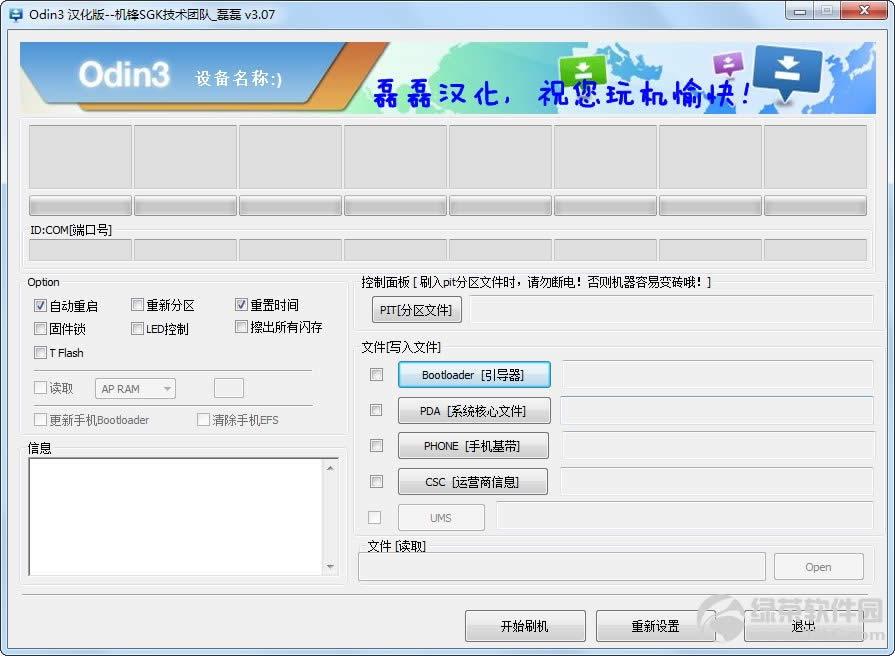Screen dimensions: 895x656
Task: Click the CSC [运营商信息] button
Action: [473, 482]
